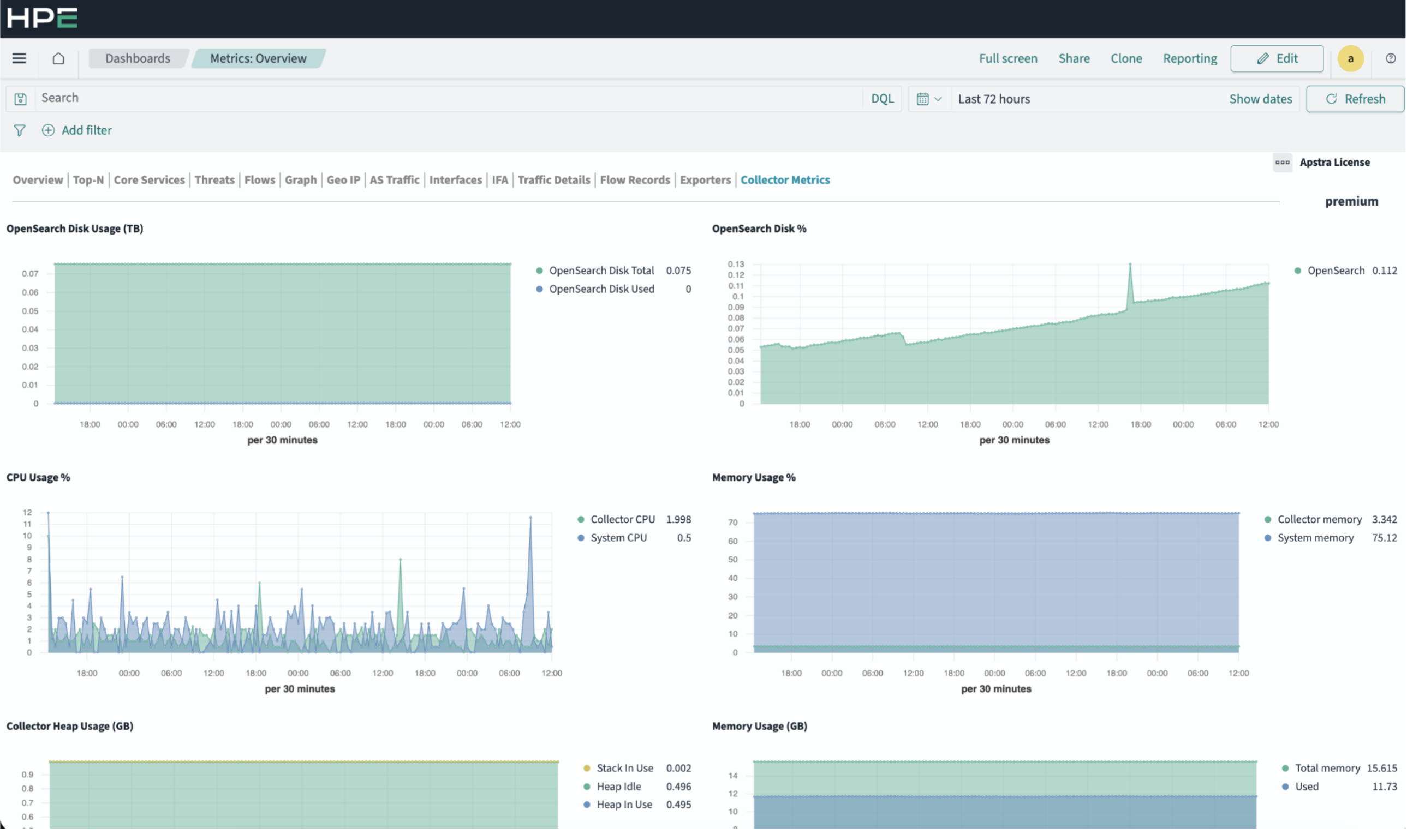Open the Reporting menu

[1190, 58]
